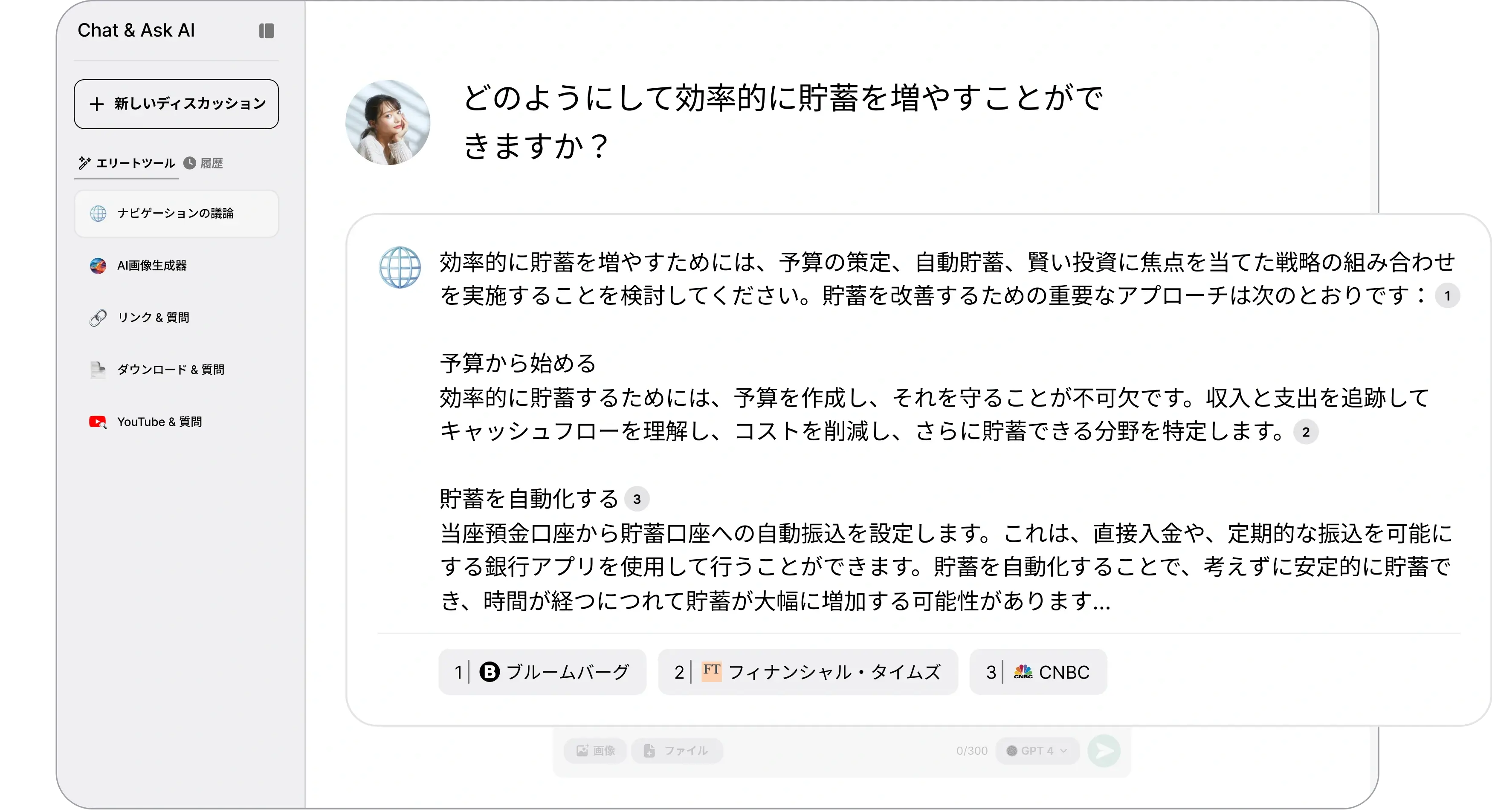
Task: Open citation badge number 3
Action: click(637, 499)
